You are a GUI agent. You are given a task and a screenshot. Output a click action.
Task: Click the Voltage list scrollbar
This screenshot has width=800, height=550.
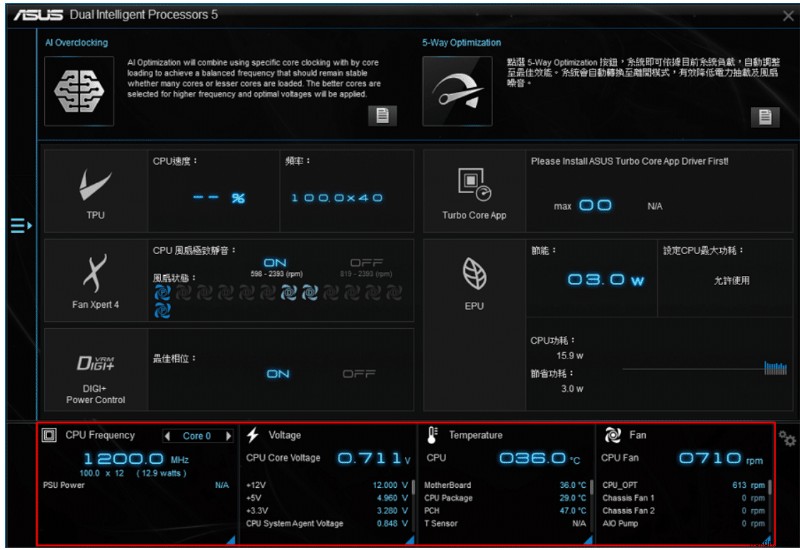tap(413, 487)
